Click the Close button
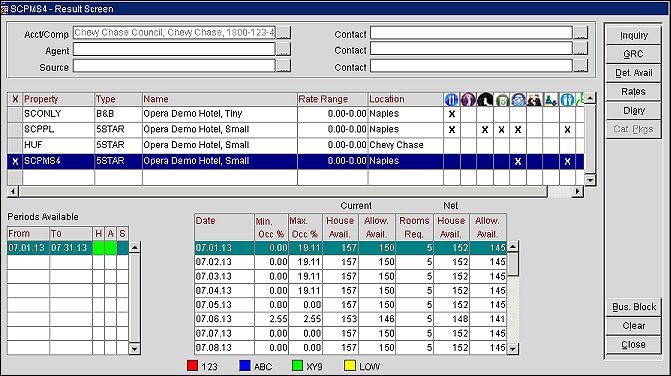 tap(634, 345)
